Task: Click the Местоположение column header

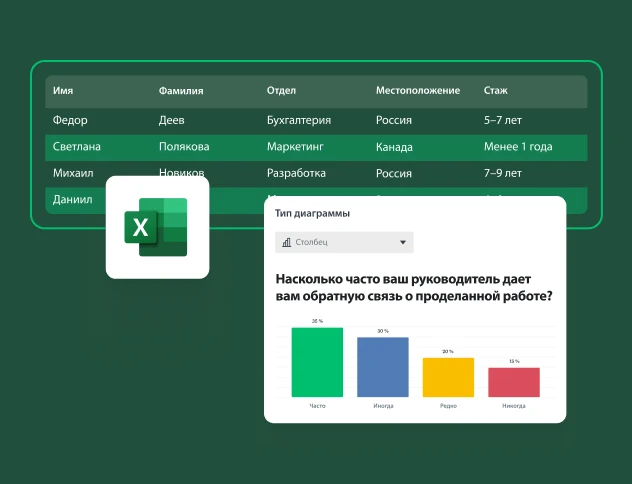Action: click(x=417, y=91)
